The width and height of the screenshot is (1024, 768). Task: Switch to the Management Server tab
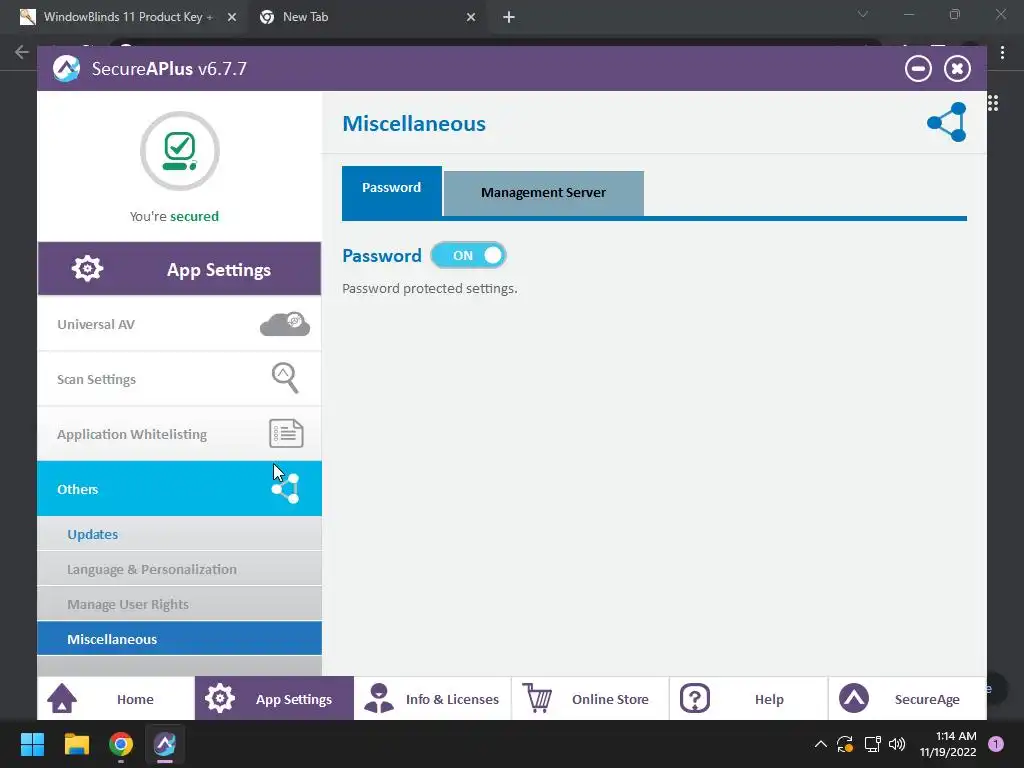coord(543,193)
